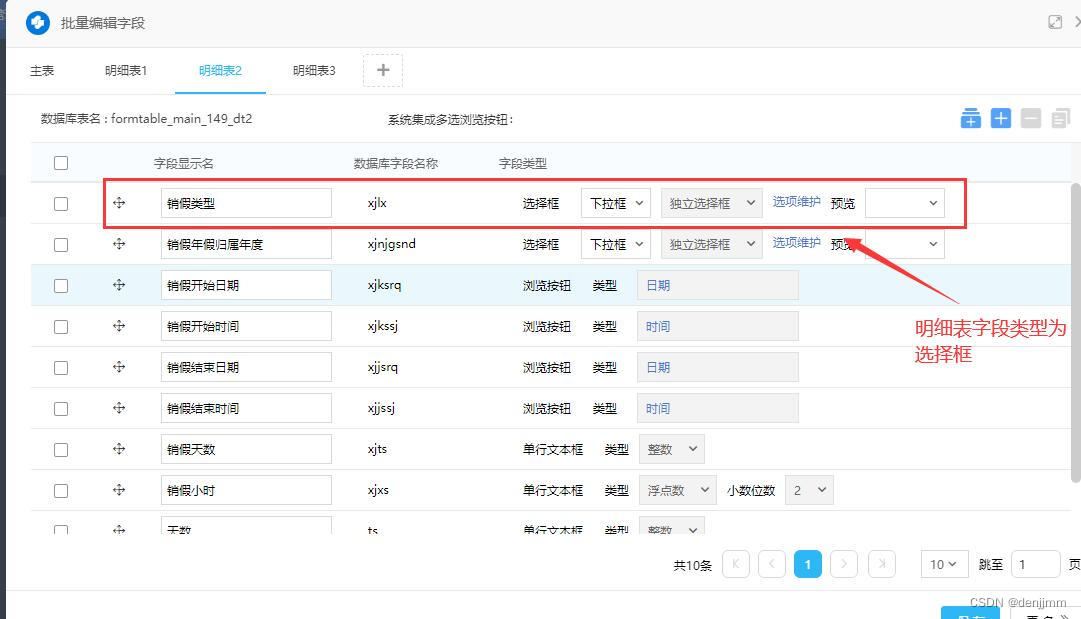1081x619 pixels.
Task: Check the checkbox for 销假天数 row
Action: [61, 448]
